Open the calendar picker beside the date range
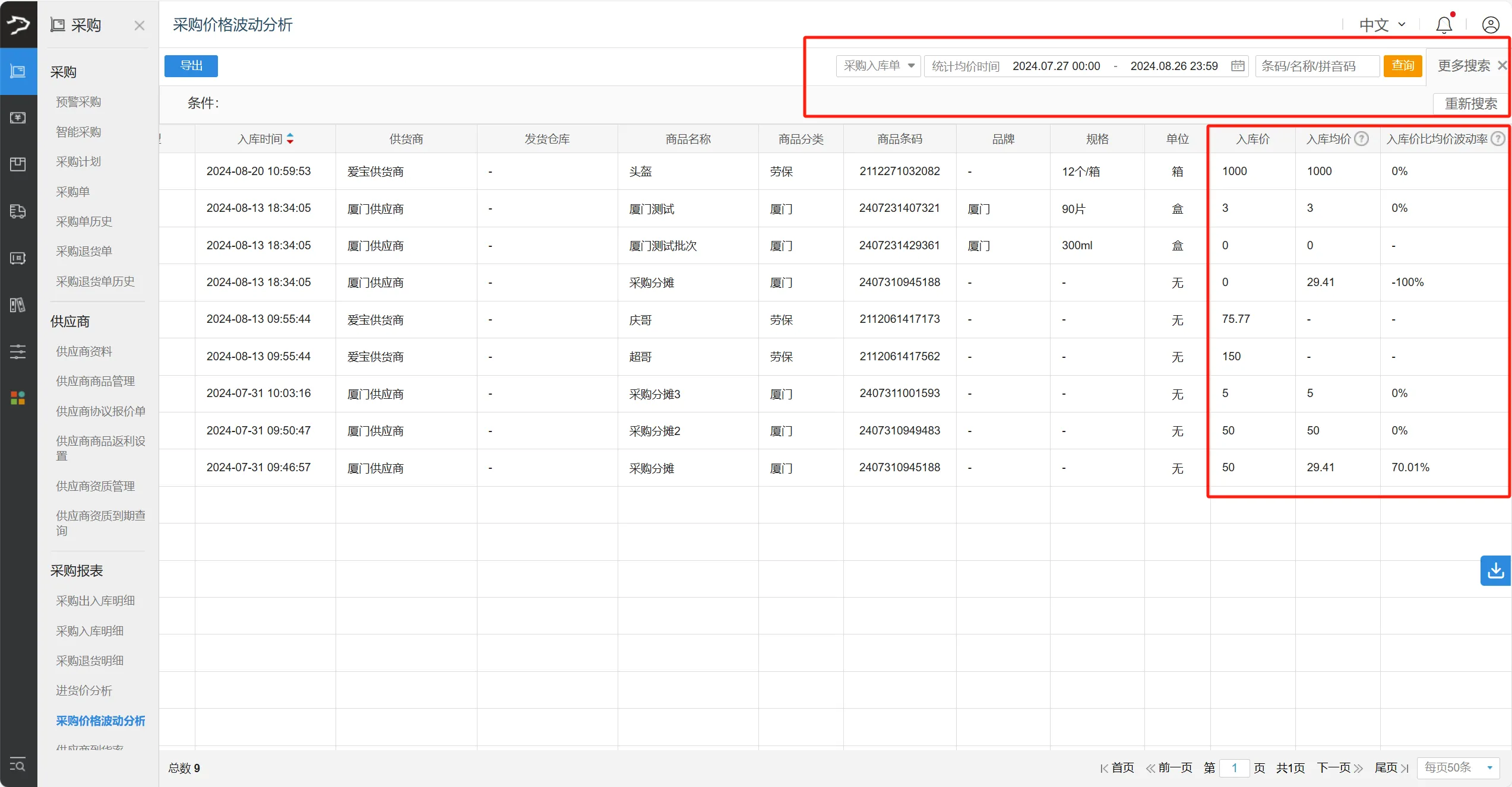This screenshot has height=787, width=1512. pos(1238,66)
